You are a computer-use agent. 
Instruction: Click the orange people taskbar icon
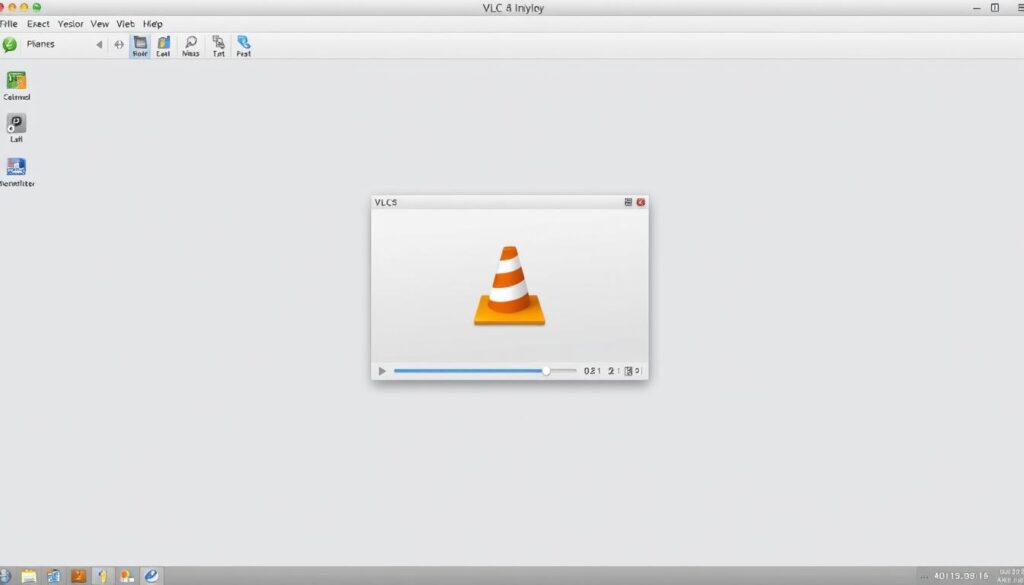[x=127, y=576]
